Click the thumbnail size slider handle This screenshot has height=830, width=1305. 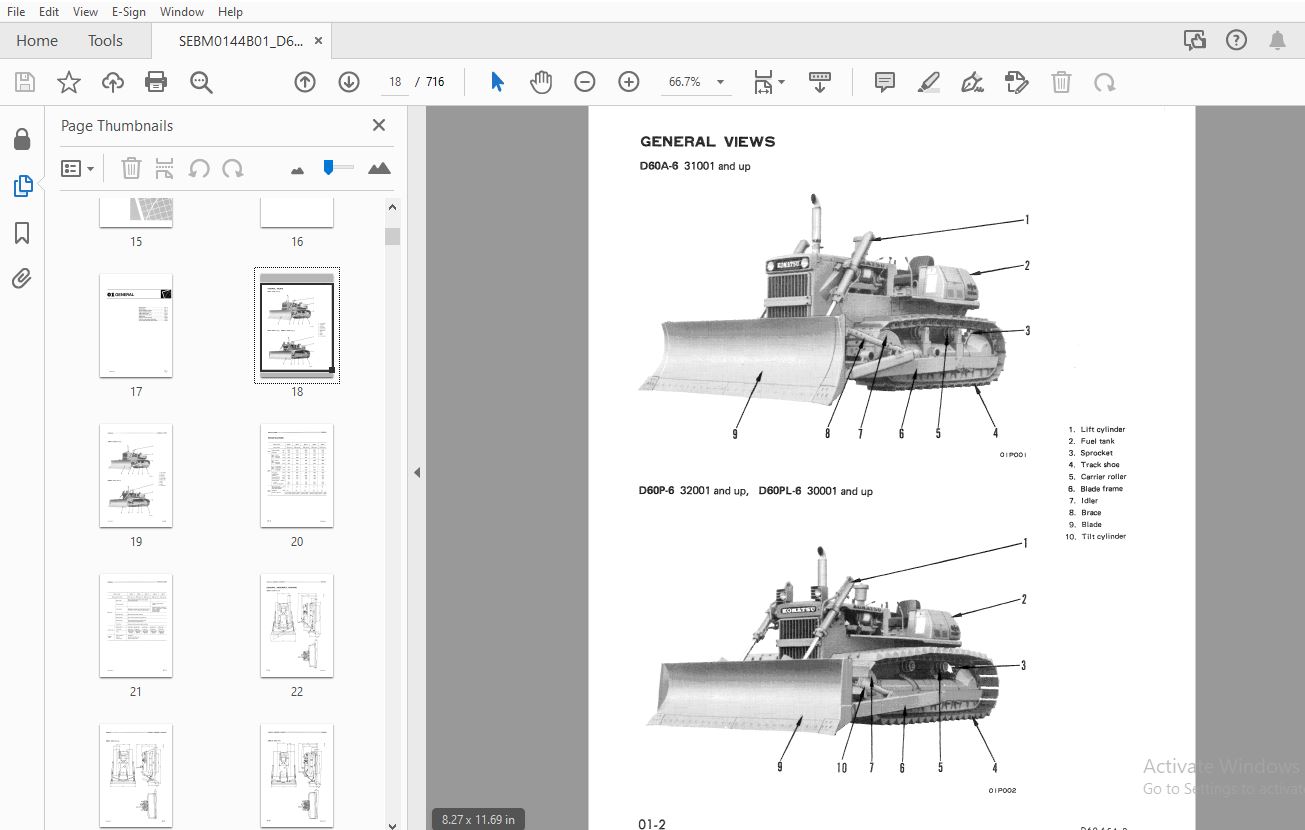[328, 168]
